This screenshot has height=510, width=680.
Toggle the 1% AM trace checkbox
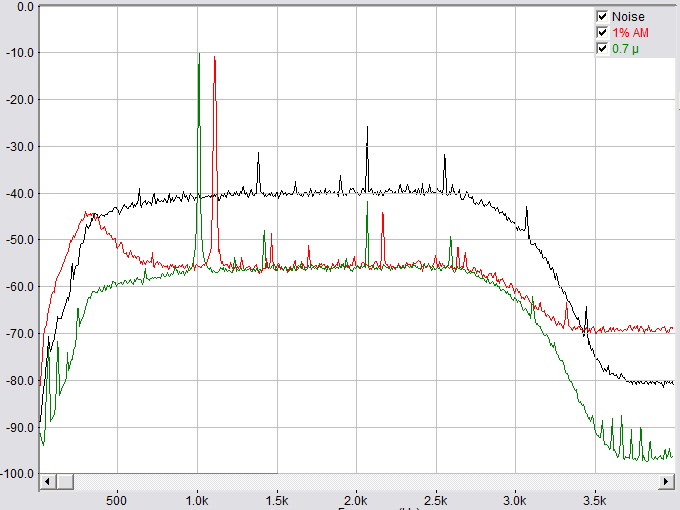(602, 32)
